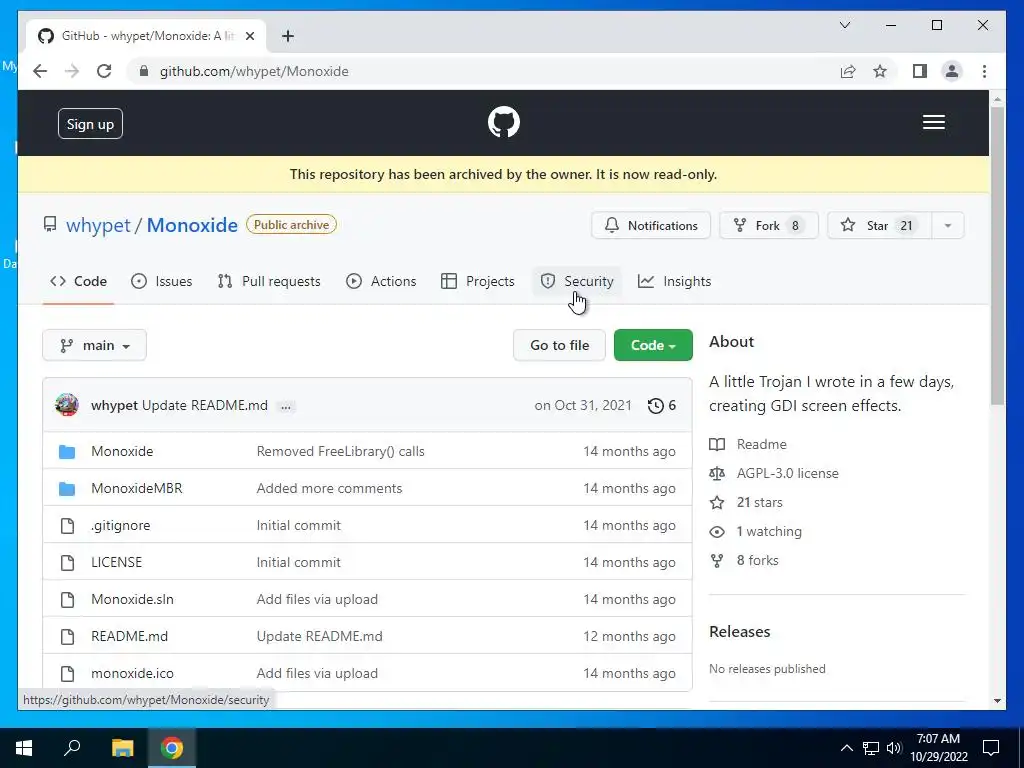Click the star icon next to 21 stars

(717, 502)
